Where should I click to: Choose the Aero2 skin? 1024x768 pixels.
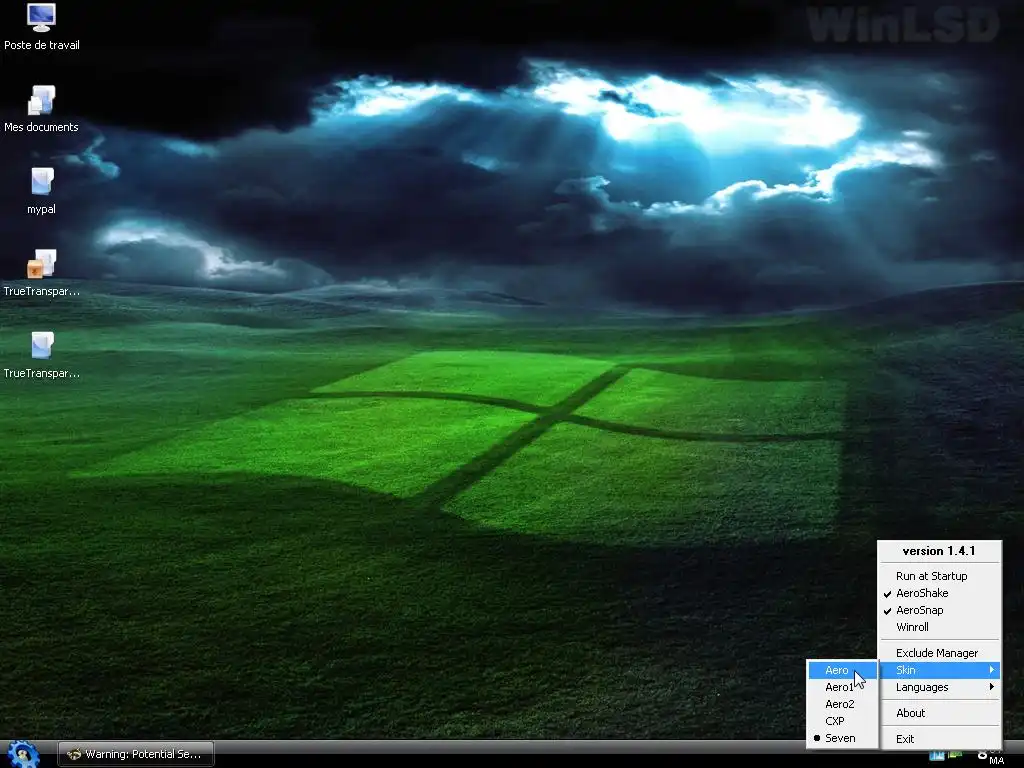pyautogui.click(x=842, y=704)
